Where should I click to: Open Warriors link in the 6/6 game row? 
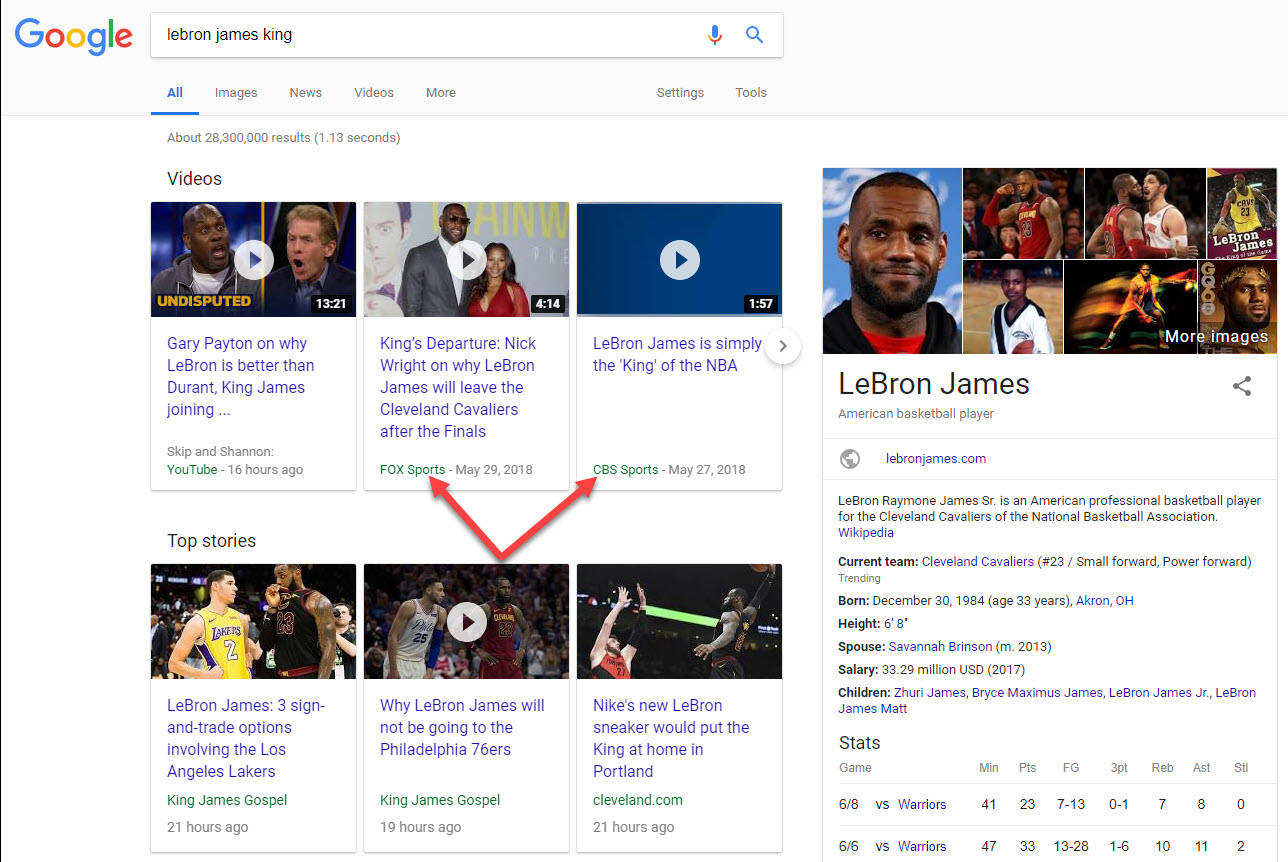tap(922, 846)
